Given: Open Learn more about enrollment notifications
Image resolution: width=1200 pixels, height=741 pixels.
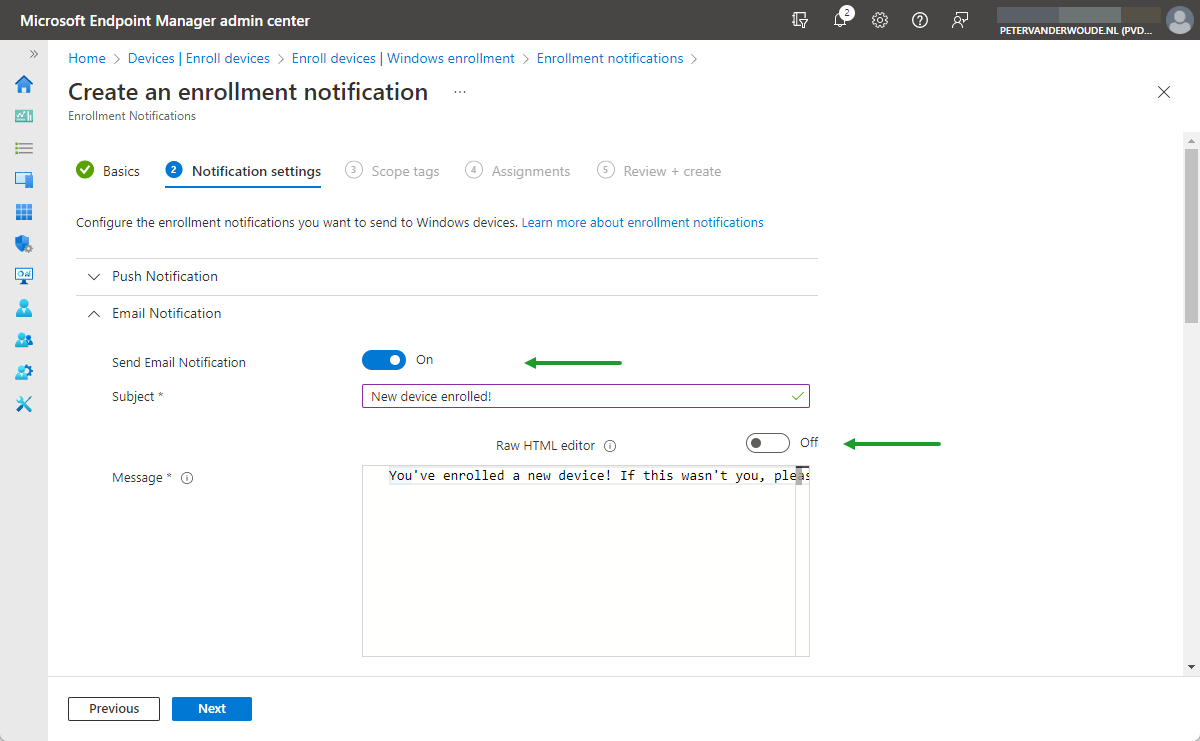Looking at the screenshot, I should click(642, 222).
